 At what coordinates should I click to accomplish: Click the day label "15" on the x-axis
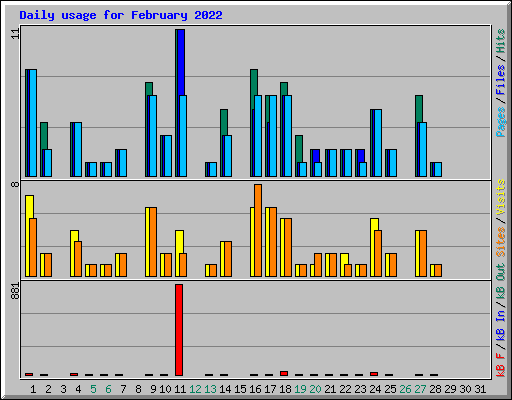tap(240, 389)
